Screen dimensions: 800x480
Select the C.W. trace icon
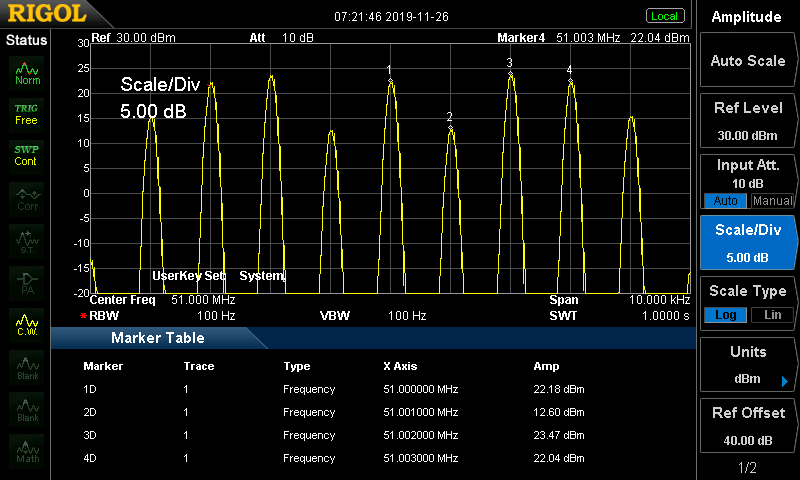tap(27, 324)
